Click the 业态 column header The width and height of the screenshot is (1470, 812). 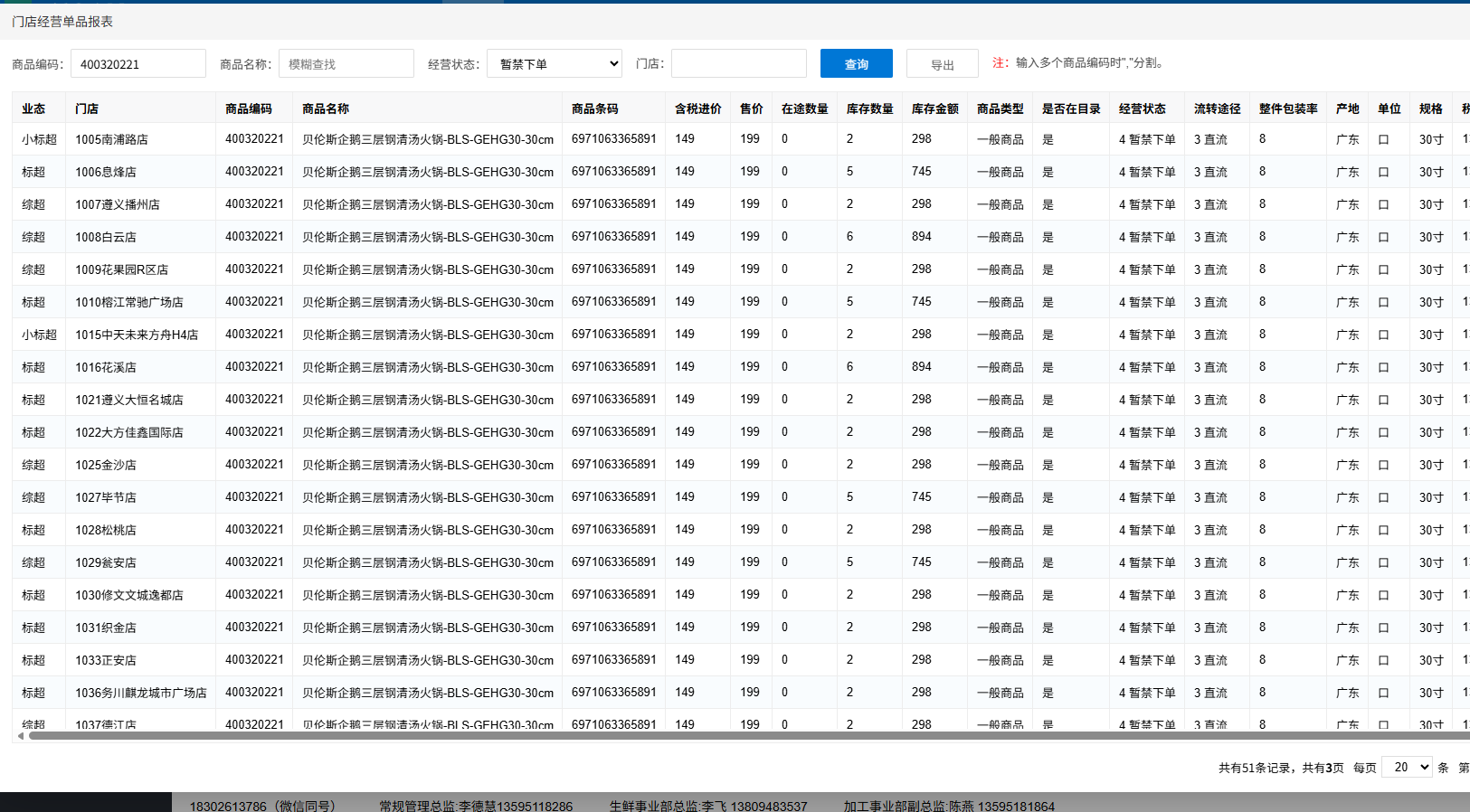(33, 109)
